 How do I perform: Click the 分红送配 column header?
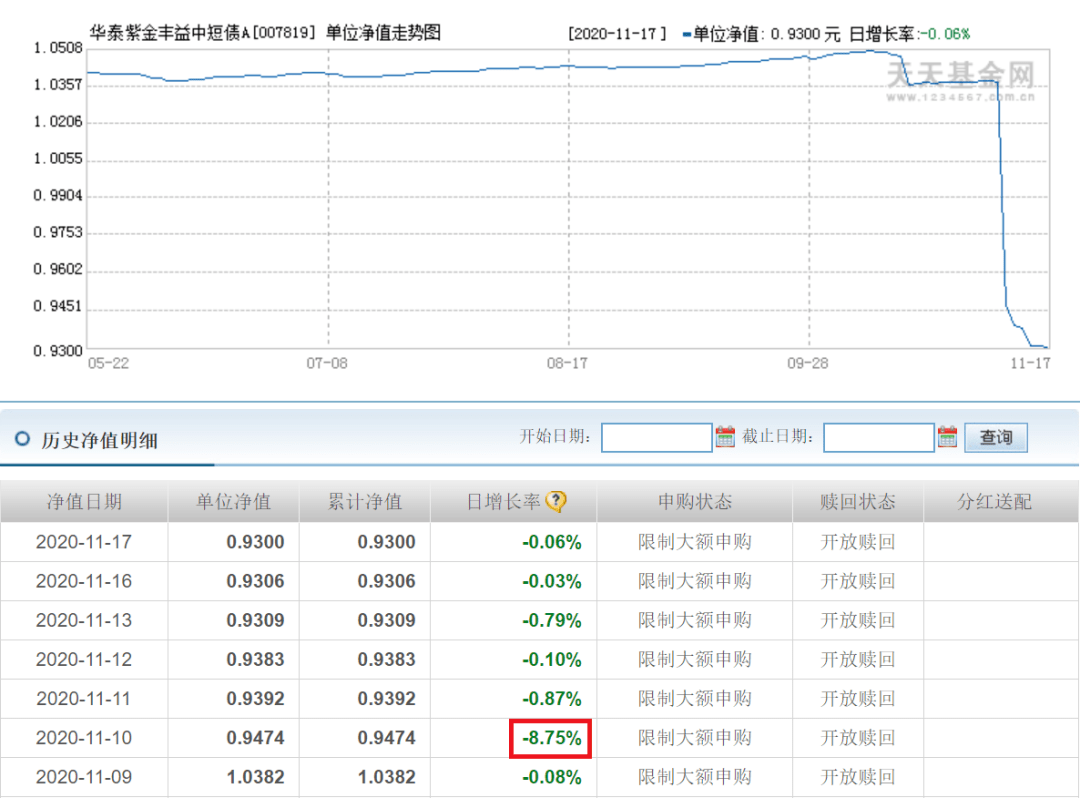[x=994, y=502]
